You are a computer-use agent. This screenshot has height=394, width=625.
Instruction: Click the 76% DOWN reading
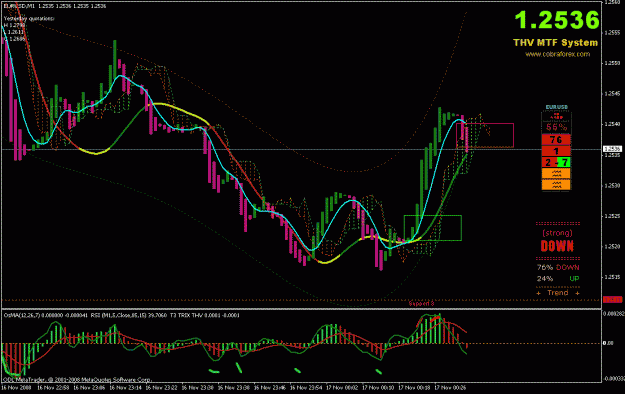[558, 268]
